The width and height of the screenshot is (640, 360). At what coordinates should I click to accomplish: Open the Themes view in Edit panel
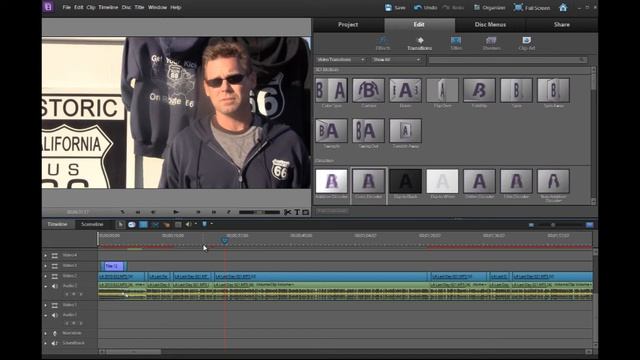tap(491, 43)
